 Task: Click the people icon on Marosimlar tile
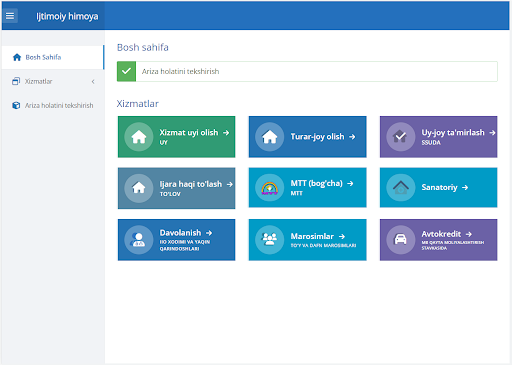pos(269,239)
